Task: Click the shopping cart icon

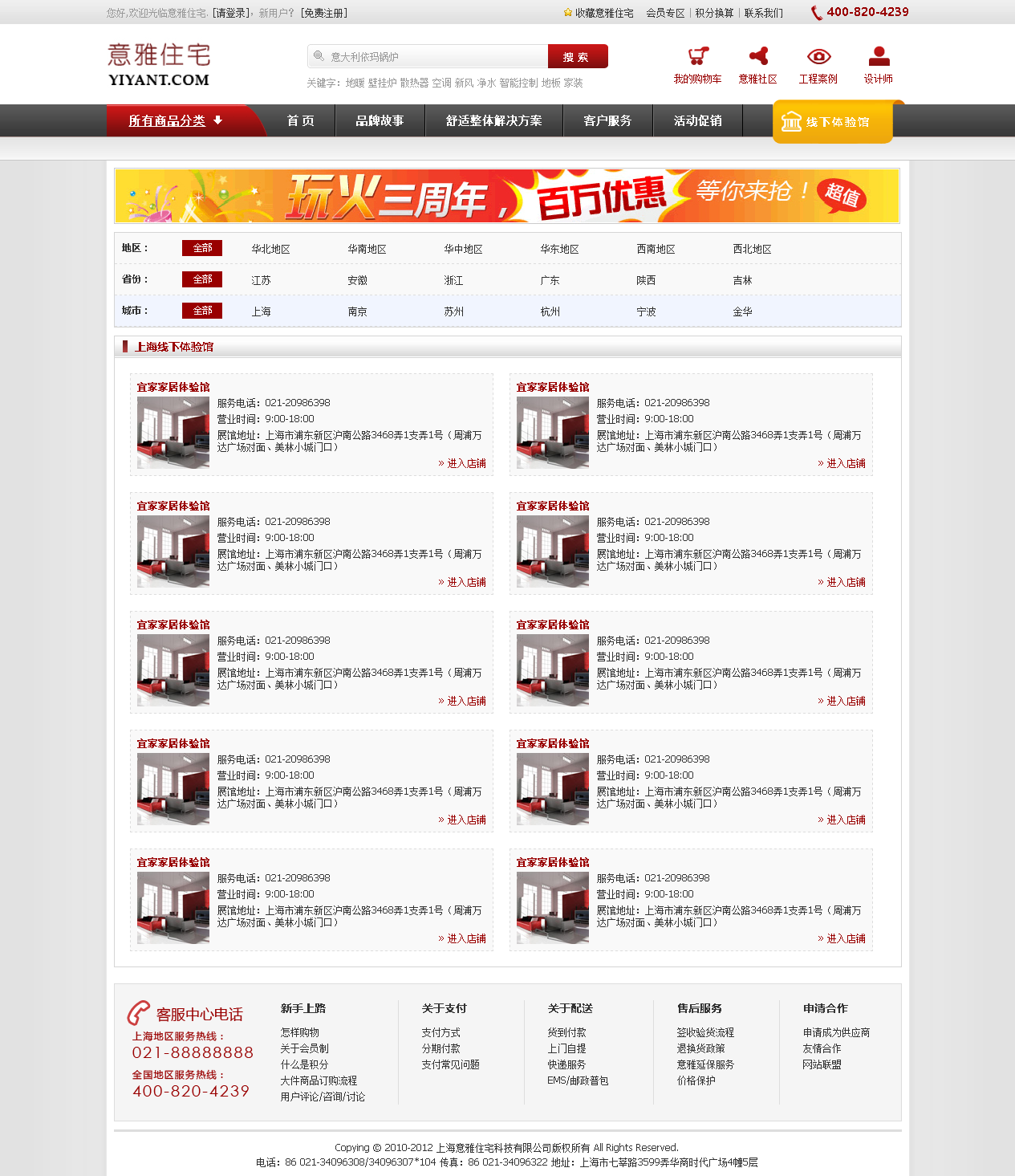Action: pos(697,56)
